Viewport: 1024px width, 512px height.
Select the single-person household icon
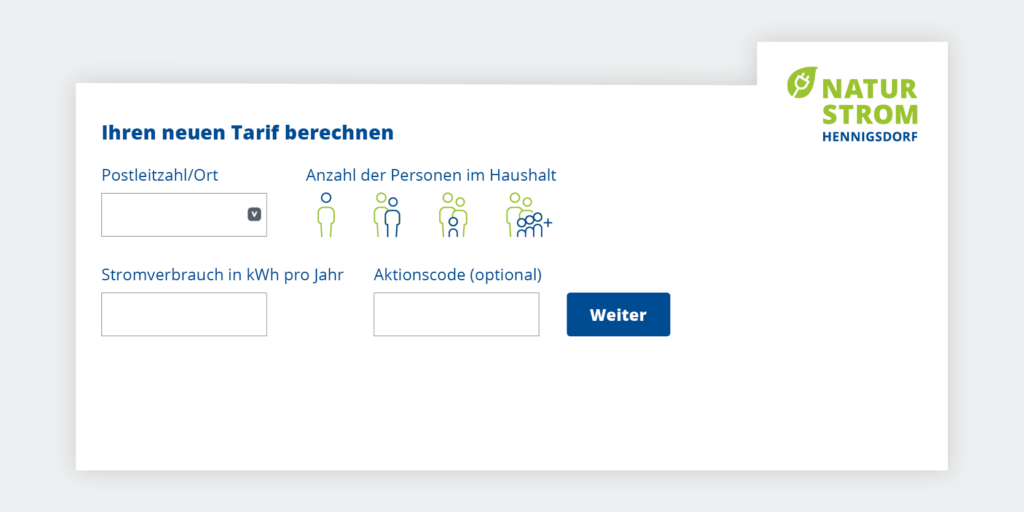[326, 215]
